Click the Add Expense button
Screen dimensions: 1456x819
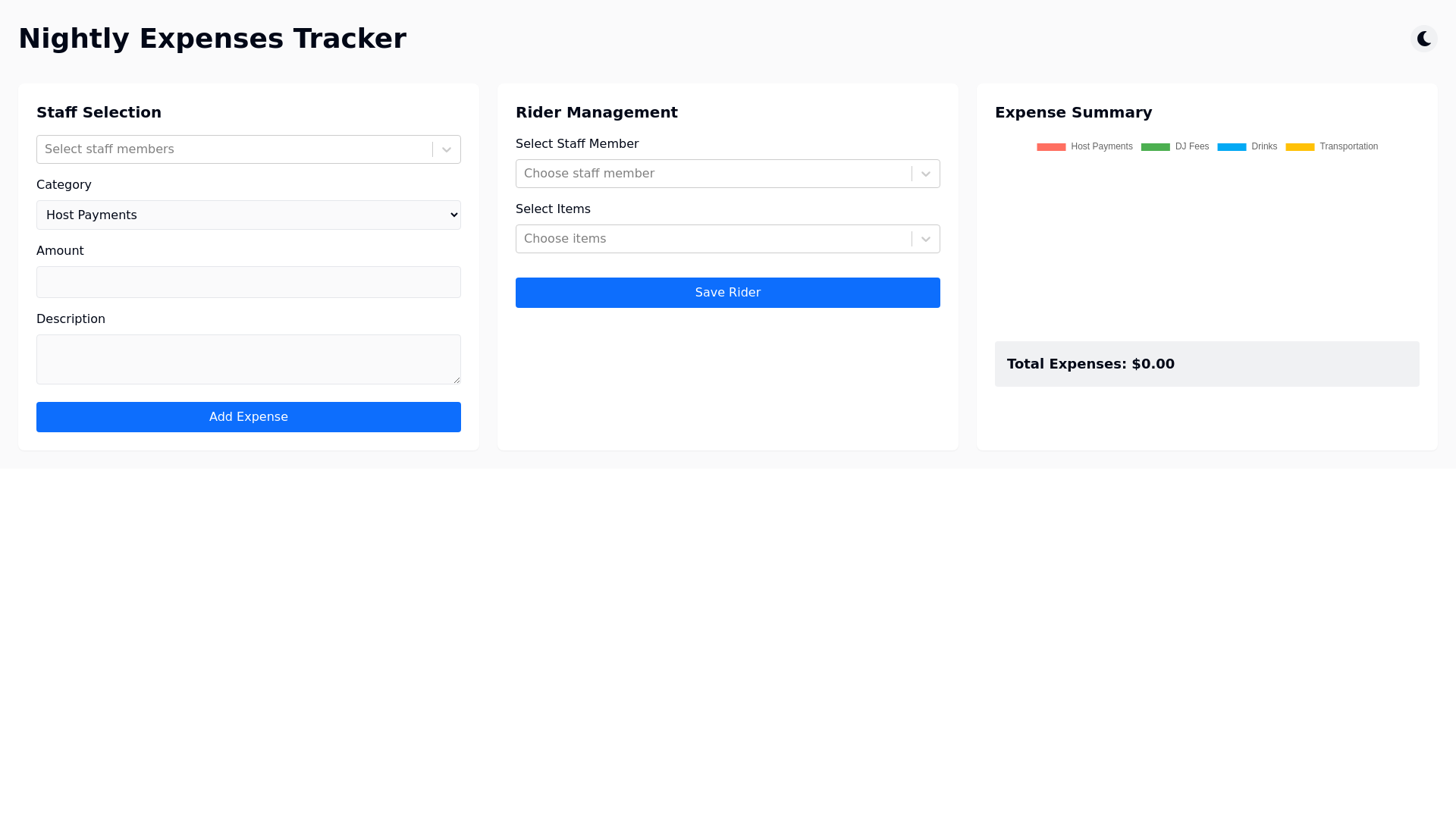(x=249, y=417)
